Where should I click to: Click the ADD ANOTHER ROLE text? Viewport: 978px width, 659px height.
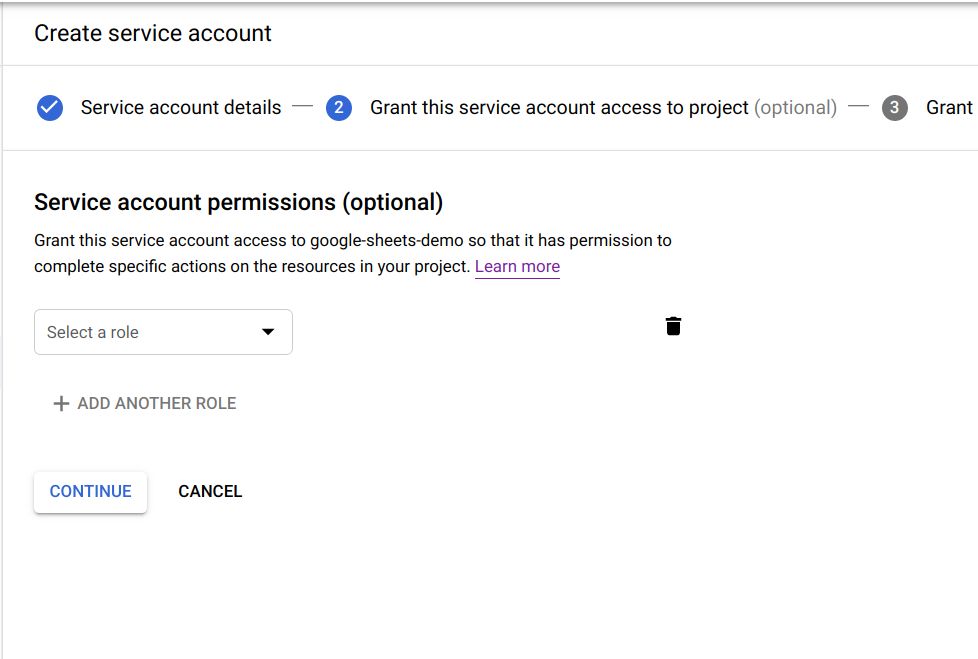(157, 404)
